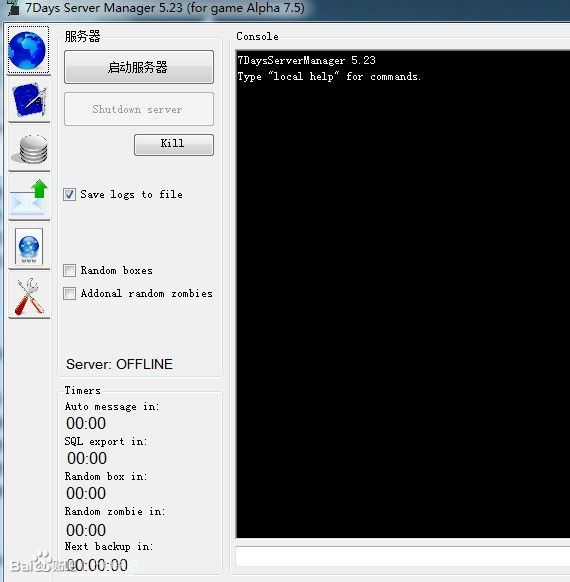The image size is (570, 582).
Task: Click the Random zombie 00:00 timer value
Action: (86, 530)
